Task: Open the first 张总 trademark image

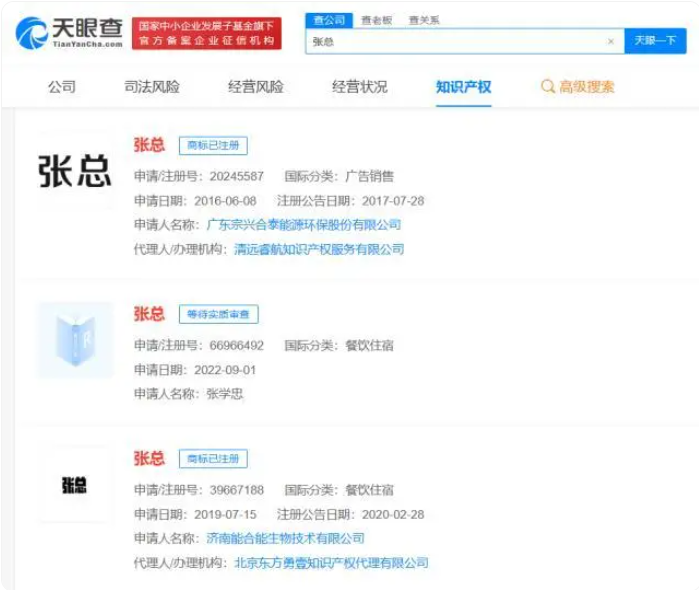Action: click(74, 171)
